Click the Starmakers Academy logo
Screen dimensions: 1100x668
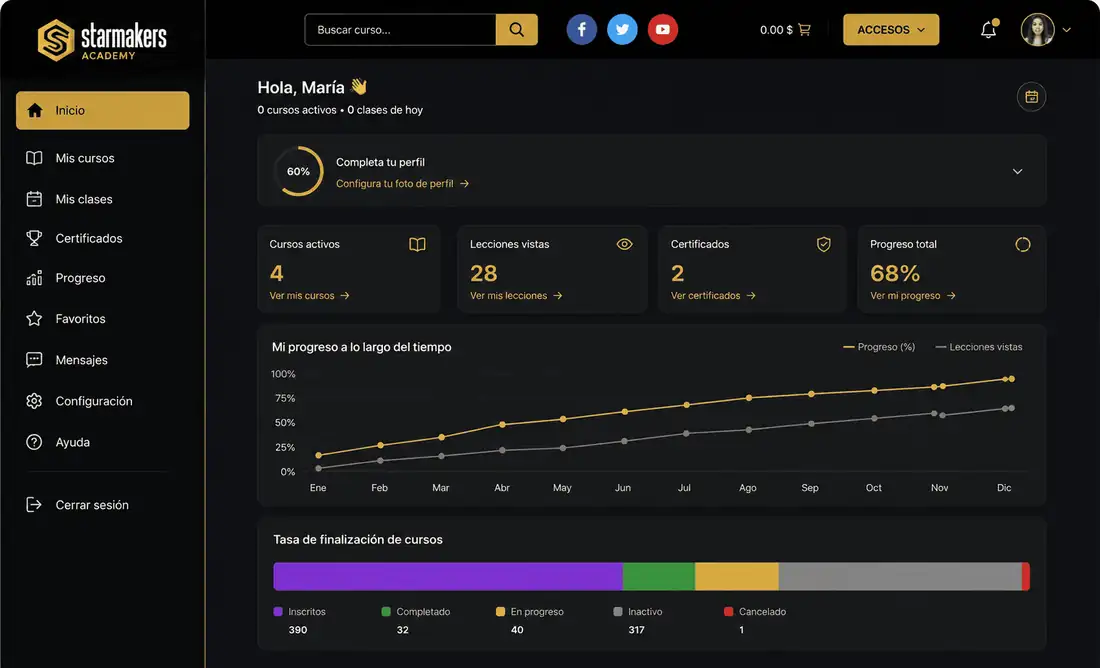102,39
